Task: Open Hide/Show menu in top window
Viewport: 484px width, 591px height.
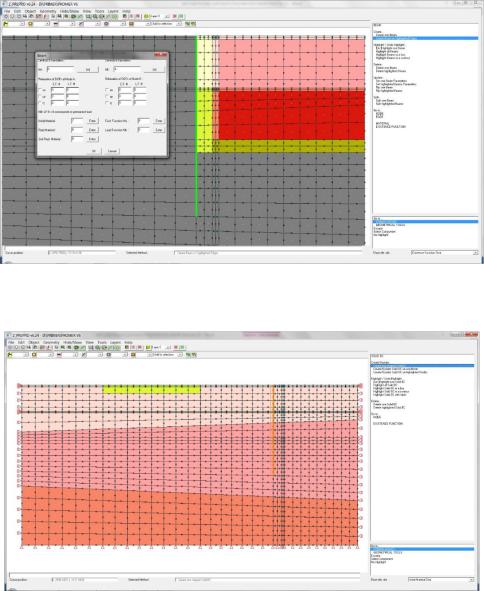Action: point(69,11)
